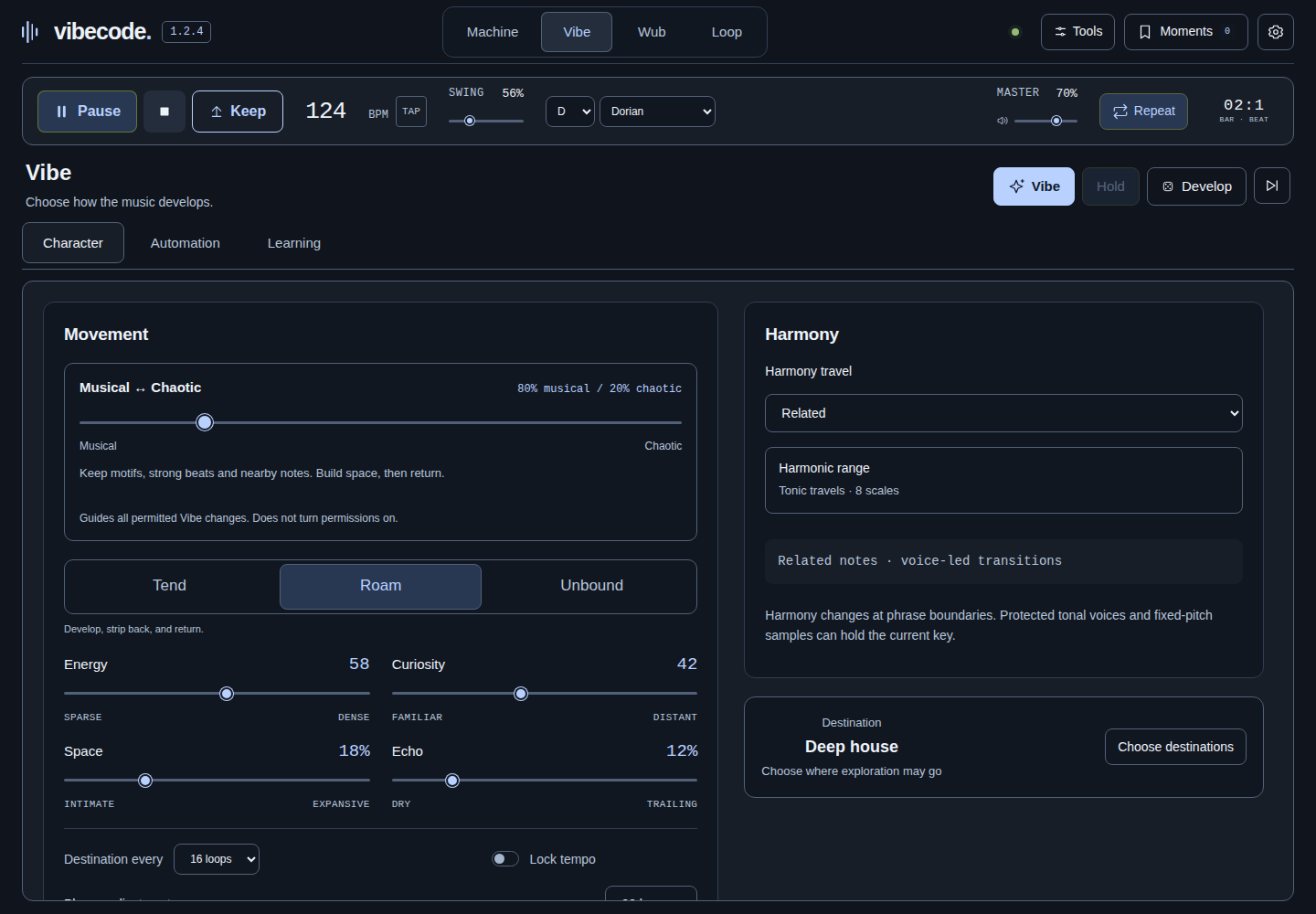The width and height of the screenshot is (1316, 914).
Task: Open settings via the gear icon
Action: click(1276, 32)
